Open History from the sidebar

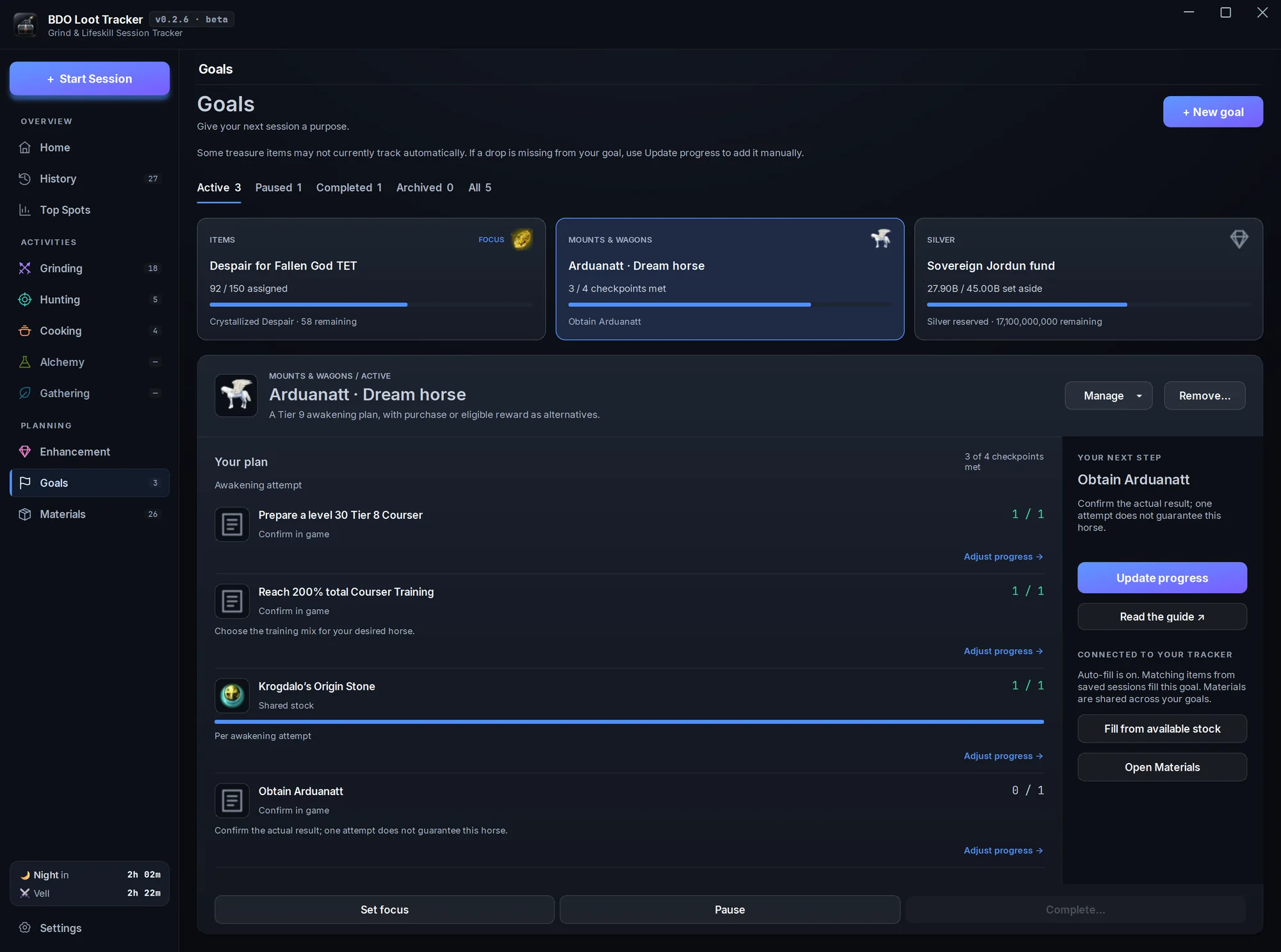point(90,179)
